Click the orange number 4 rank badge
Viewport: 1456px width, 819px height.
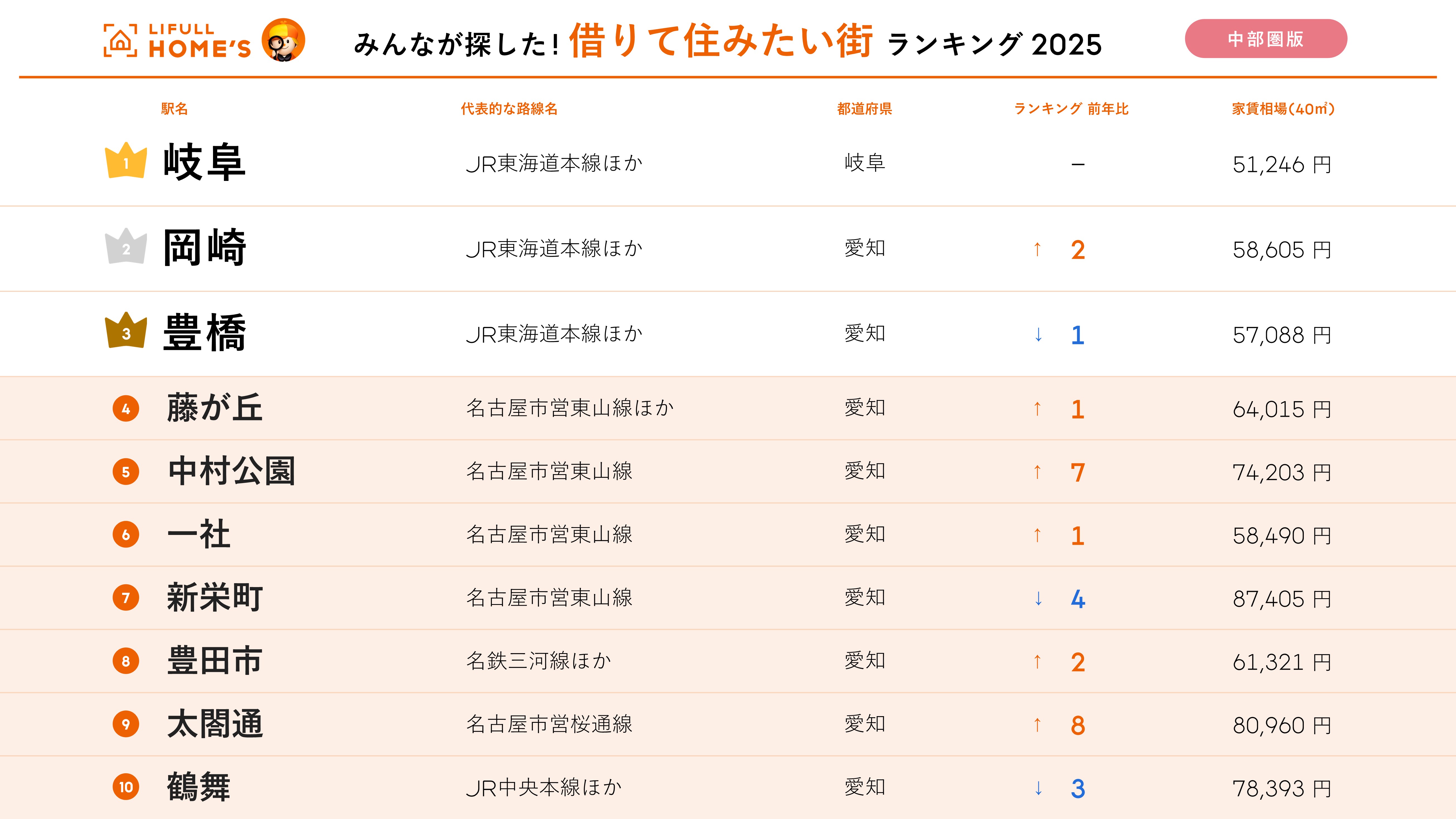pyautogui.click(x=126, y=409)
